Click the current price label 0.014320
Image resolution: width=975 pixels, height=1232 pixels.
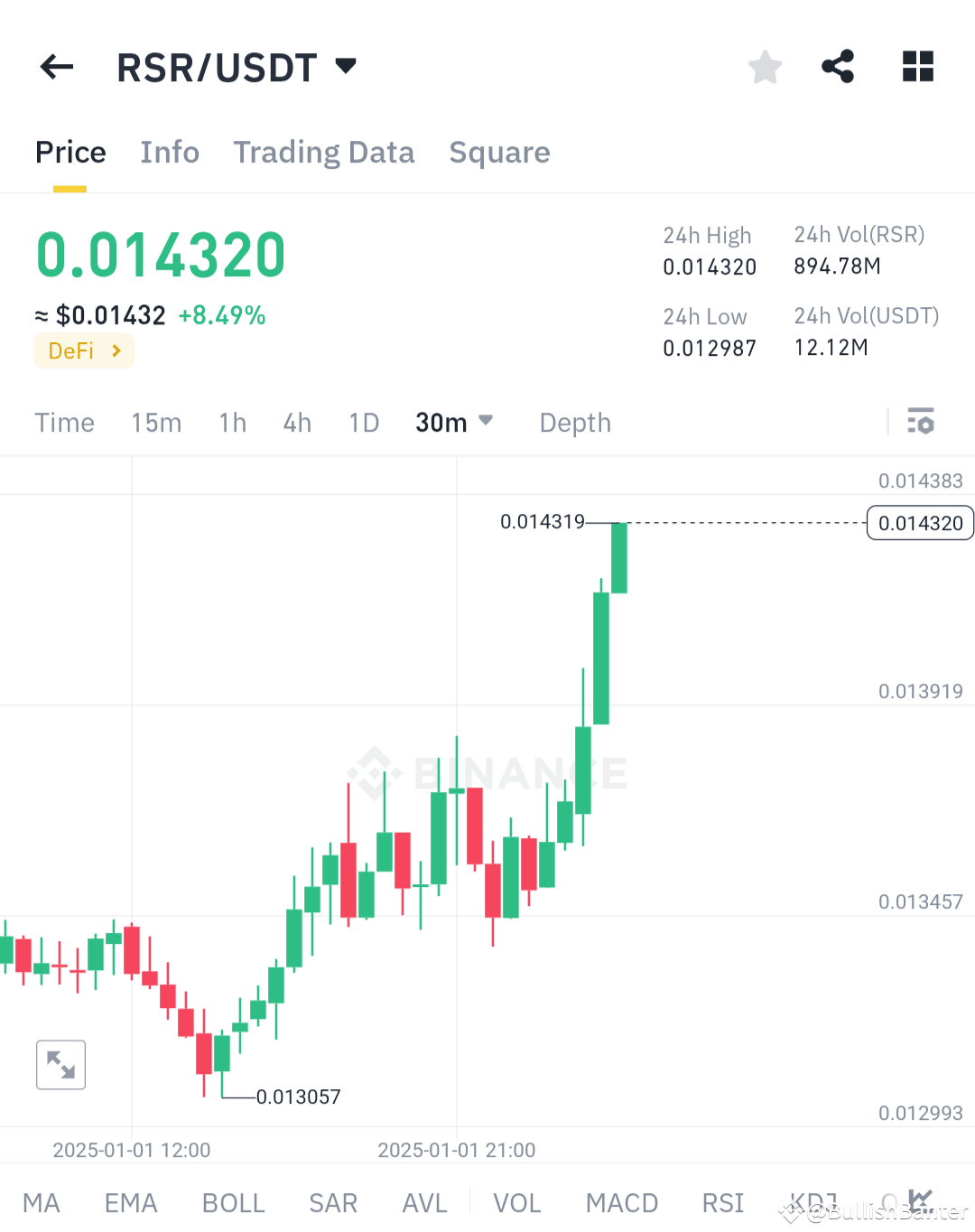[919, 523]
